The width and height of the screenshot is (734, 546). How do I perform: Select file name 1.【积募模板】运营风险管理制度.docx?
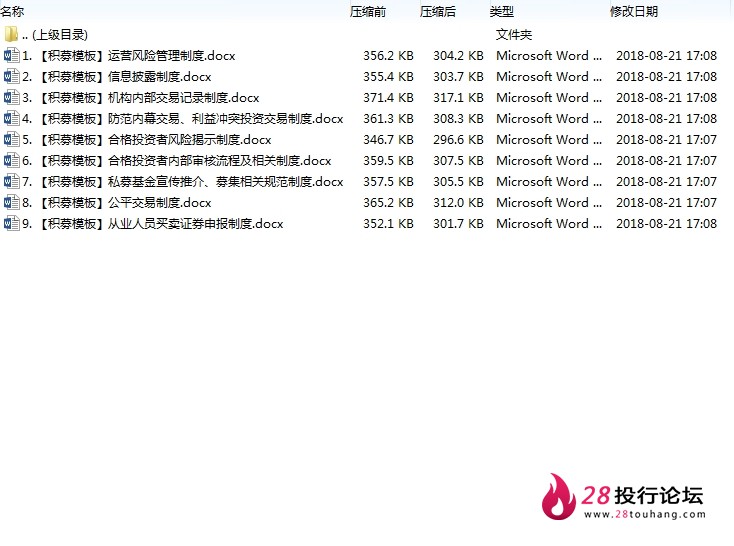129,56
